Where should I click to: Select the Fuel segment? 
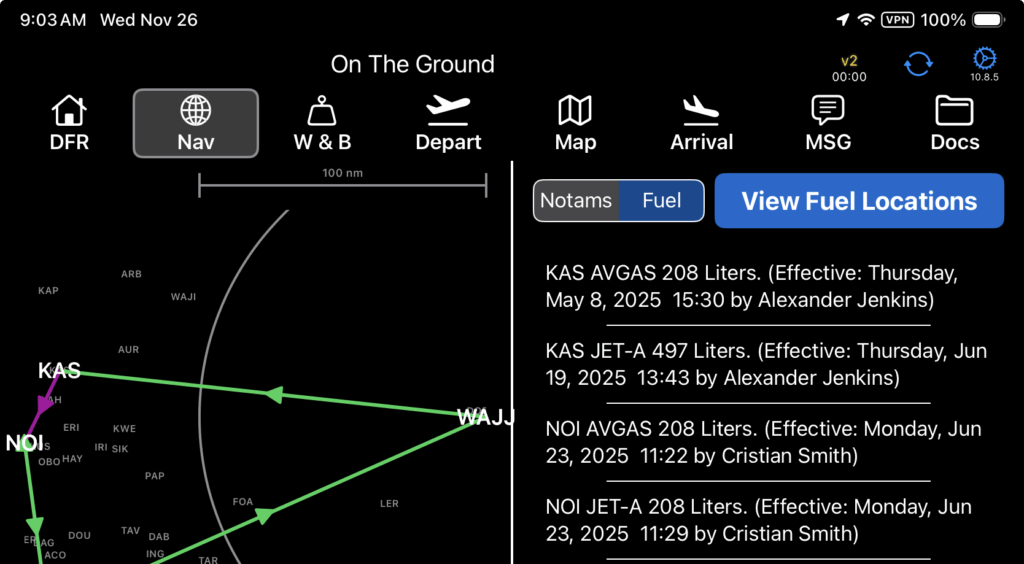661,201
